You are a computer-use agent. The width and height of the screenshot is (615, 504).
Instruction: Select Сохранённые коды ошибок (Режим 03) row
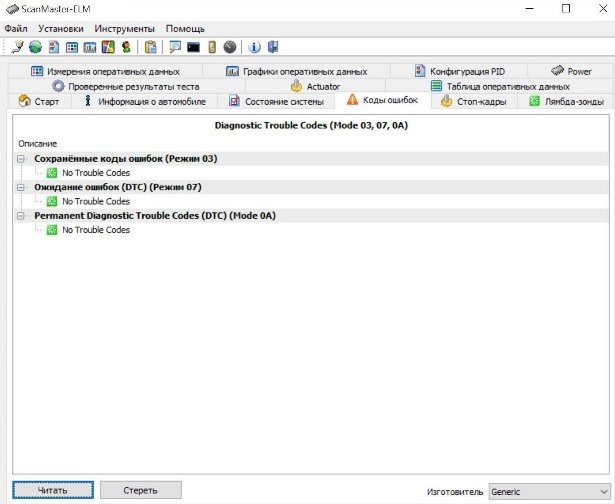point(311,159)
